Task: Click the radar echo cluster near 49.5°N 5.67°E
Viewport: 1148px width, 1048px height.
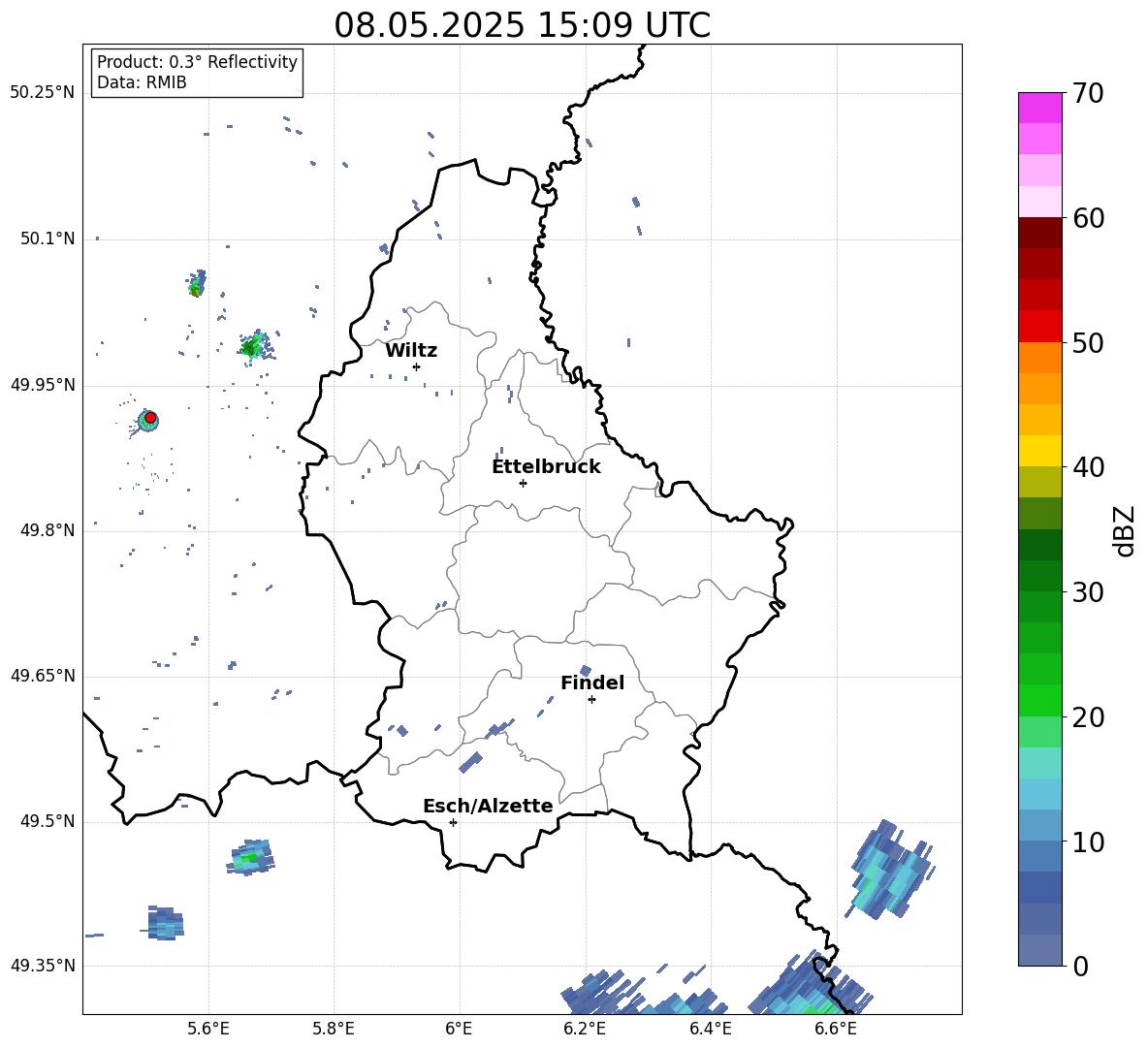Action: coord(251,857)
